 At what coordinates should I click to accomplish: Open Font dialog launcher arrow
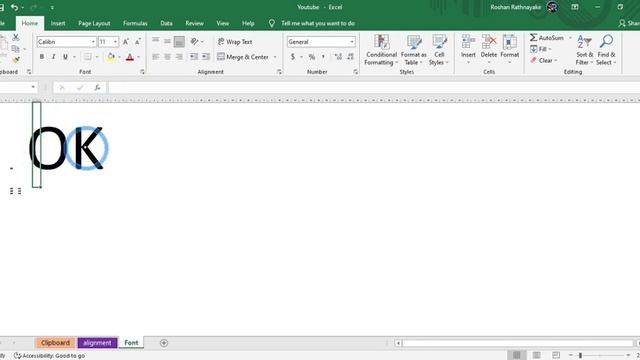pyautogui.click(x=142, y=72)
